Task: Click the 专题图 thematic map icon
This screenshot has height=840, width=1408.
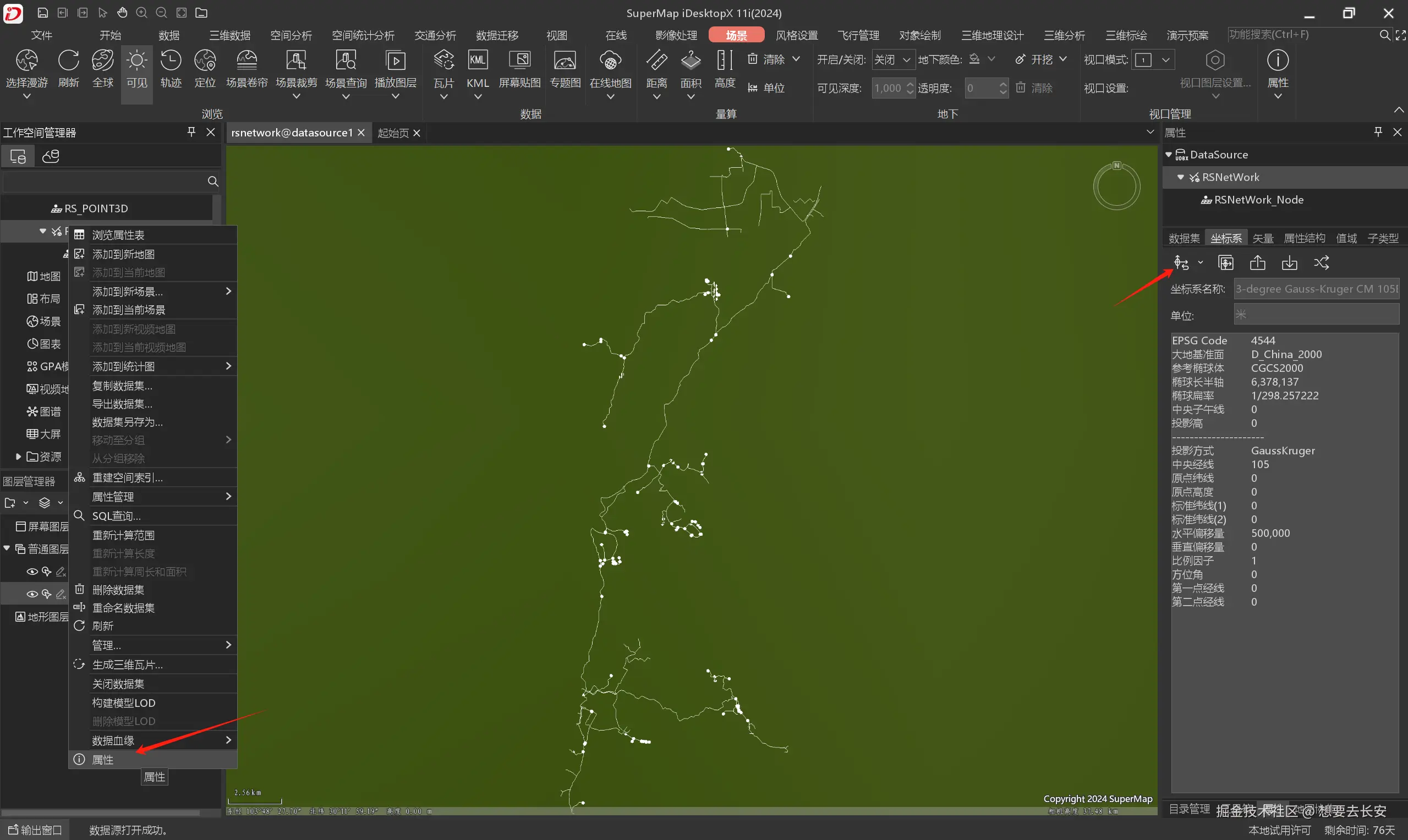Action: click(565, 61)
